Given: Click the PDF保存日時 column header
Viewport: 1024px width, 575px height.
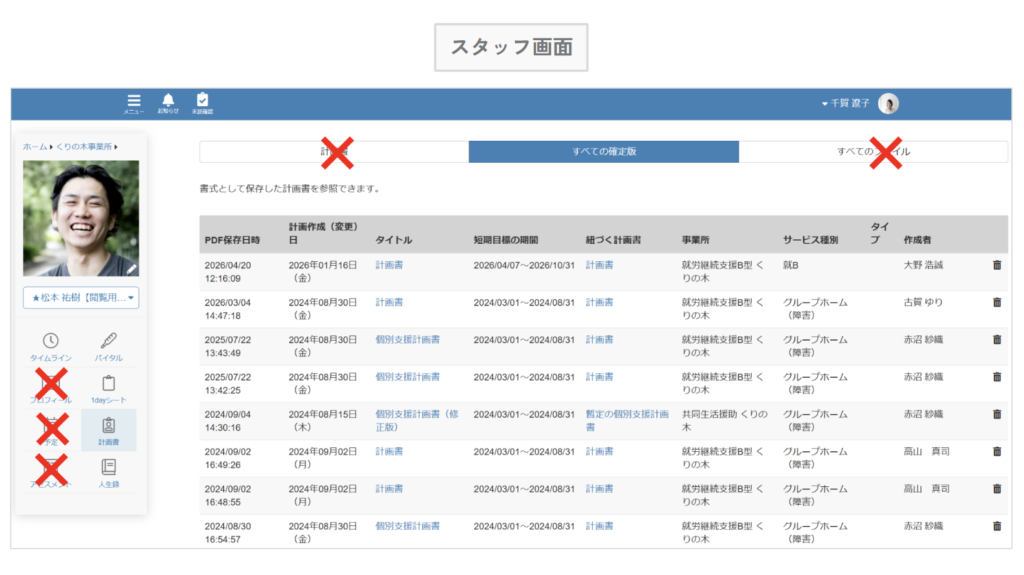Looking at the screenshot, I should 232,240.
